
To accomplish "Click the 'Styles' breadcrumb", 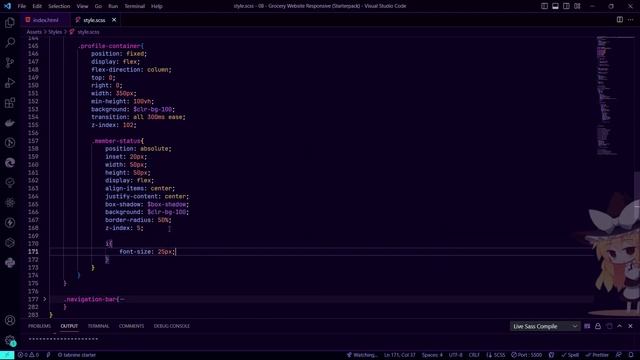I will click(x=55, y=32).
